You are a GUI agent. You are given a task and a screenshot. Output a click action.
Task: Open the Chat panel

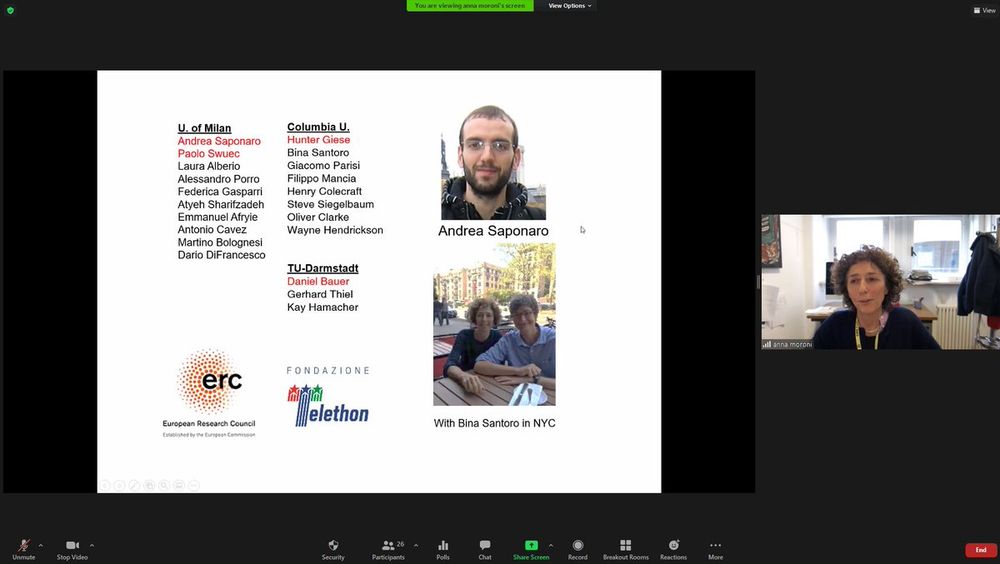[485, 549]
